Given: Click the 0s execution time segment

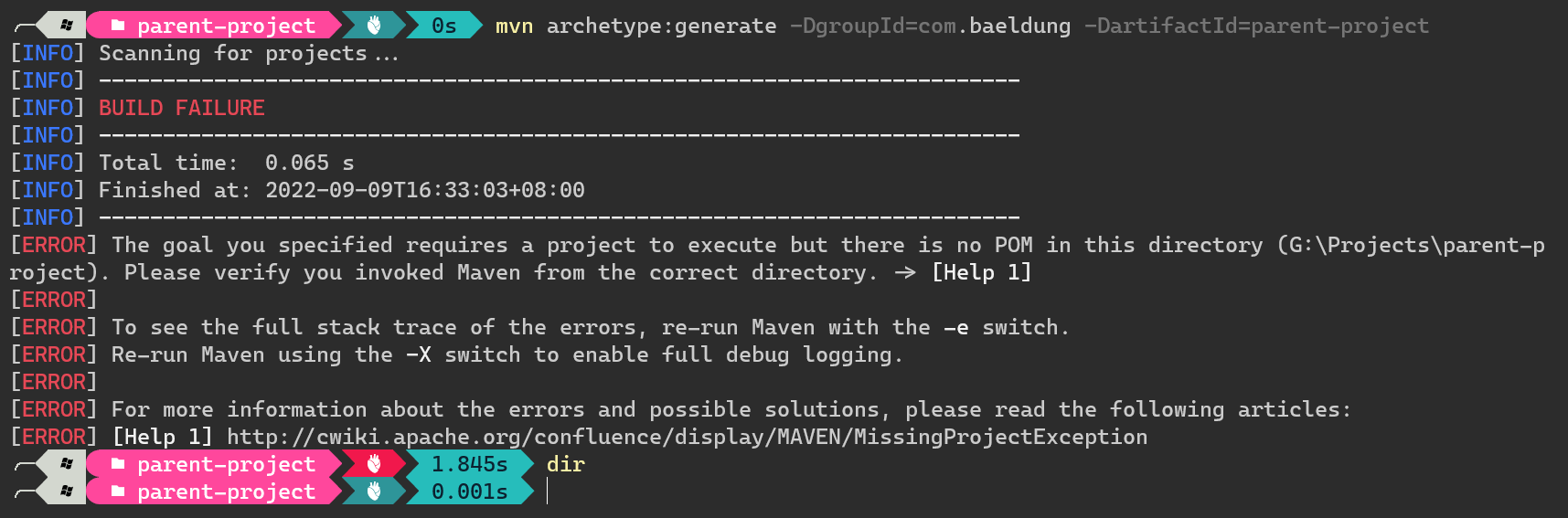Looking at the screenshot, I should pos(444,26).
